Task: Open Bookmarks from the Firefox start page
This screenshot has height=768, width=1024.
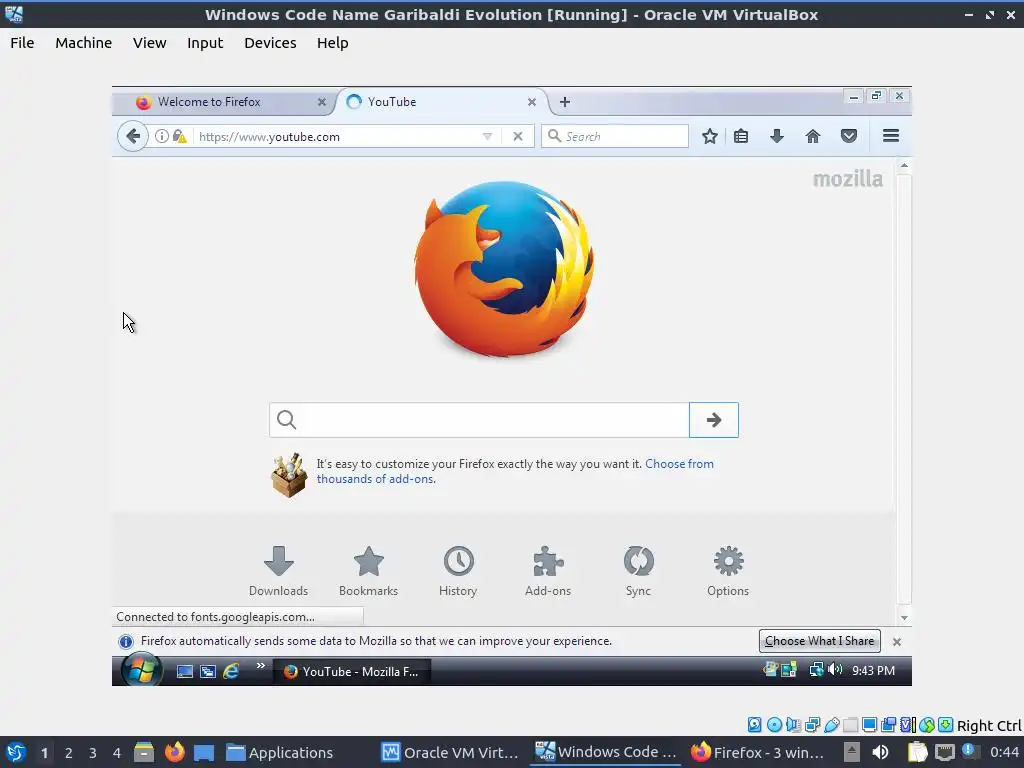Action: [368, 571]
